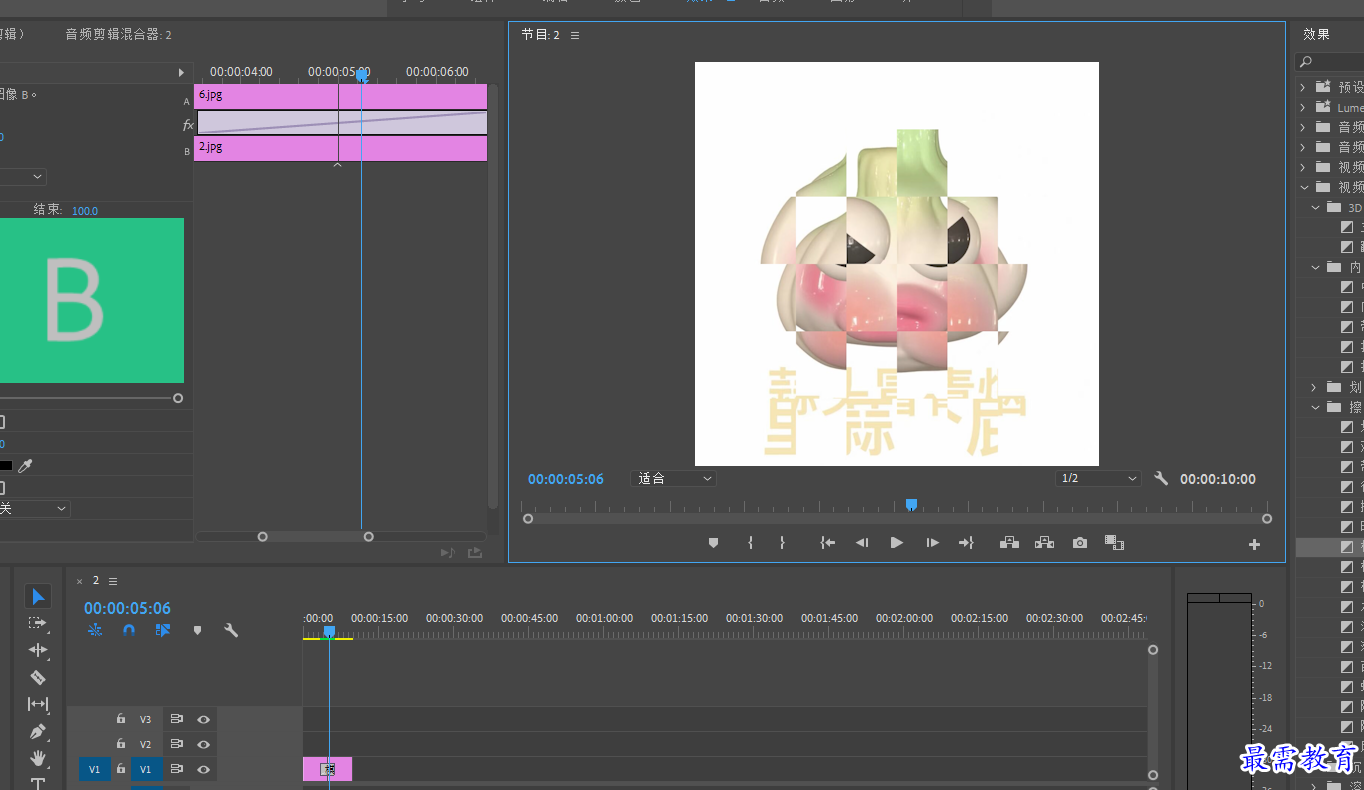Open the 节目: 2 panel menu
The image size is (1364, 790).
click(575, 36)
